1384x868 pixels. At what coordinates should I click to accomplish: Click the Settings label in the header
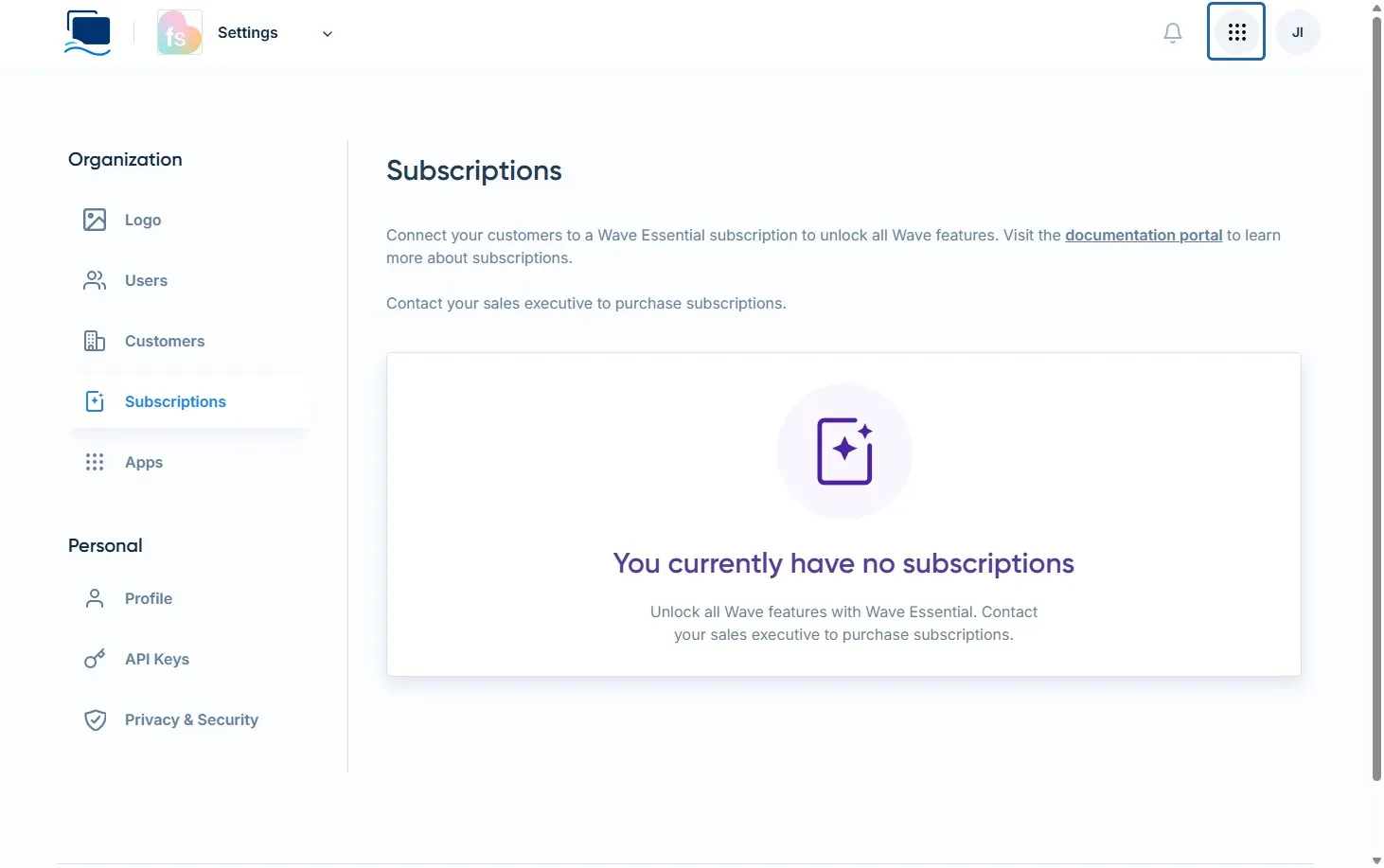pyautogui.click(x=248, y=33)
